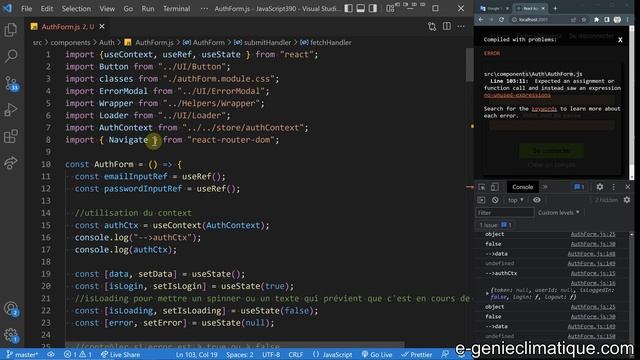This screenshot has width=640, height=360.
Task: Click the keywords link in the error overlay
Action: pyautogui.click(x=544, y=109)
